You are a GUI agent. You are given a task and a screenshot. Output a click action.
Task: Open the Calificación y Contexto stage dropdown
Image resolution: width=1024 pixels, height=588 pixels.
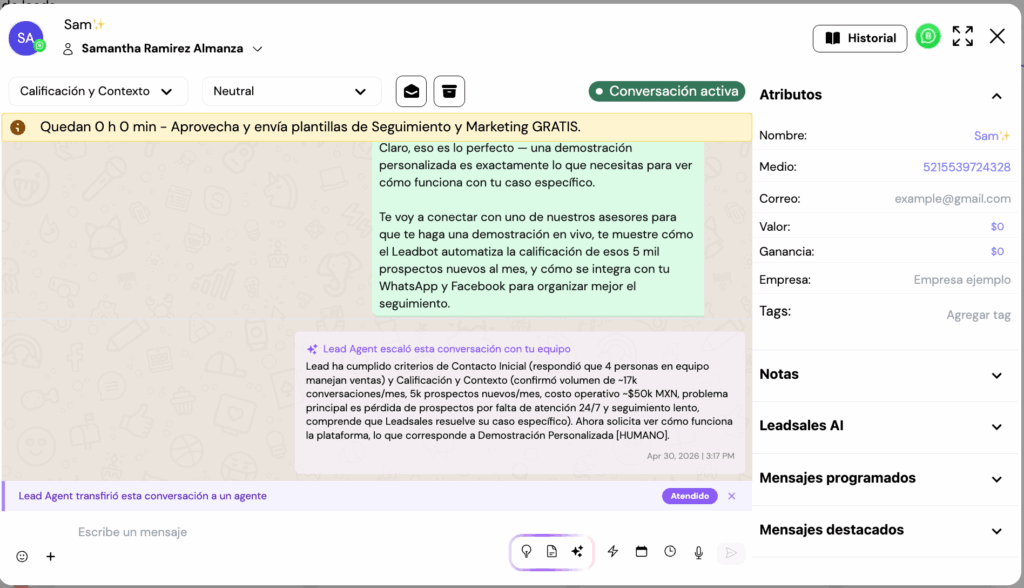tap(98, 91)
